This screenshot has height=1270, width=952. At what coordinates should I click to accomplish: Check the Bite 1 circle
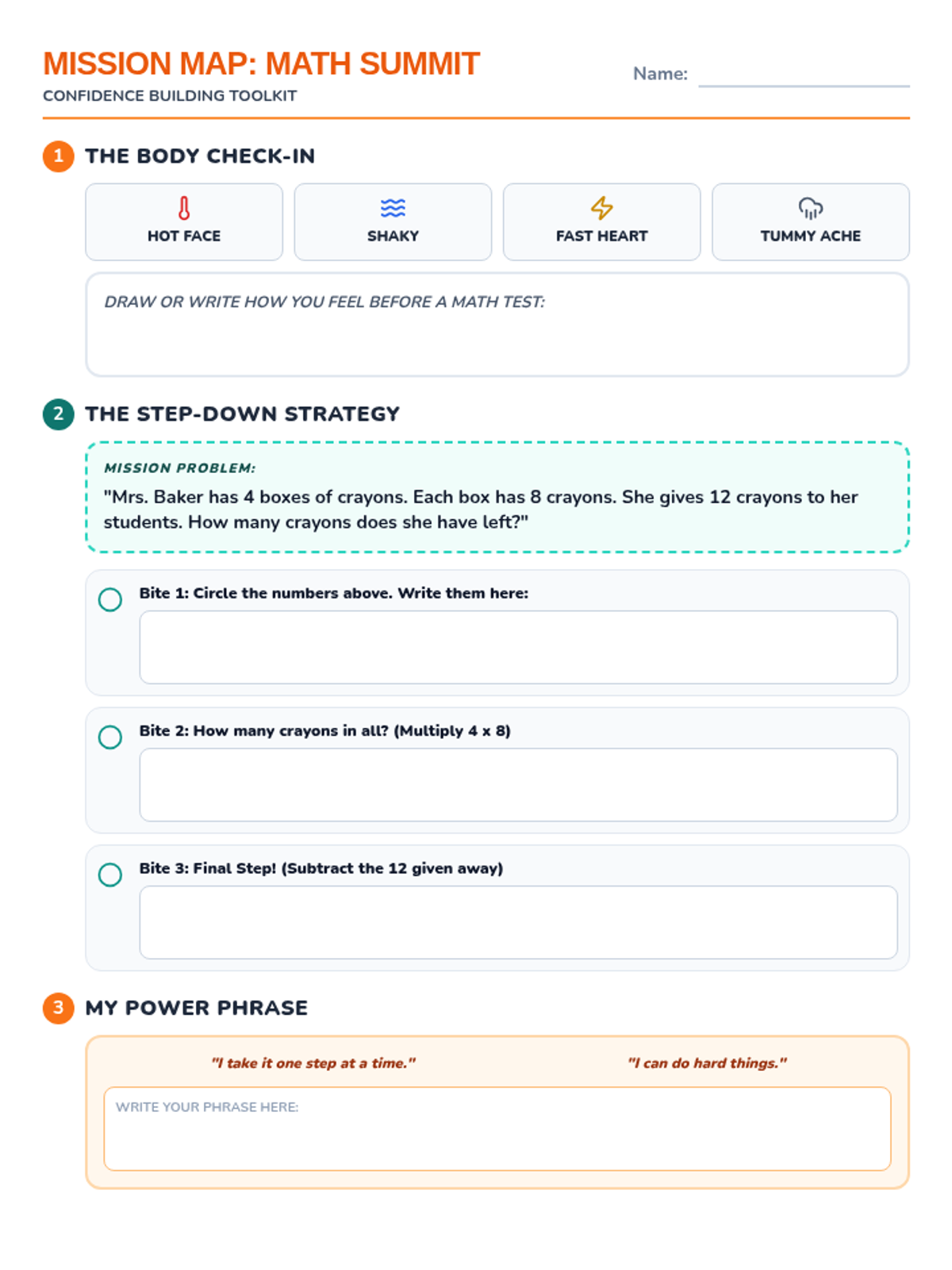[x=110, y=599]
